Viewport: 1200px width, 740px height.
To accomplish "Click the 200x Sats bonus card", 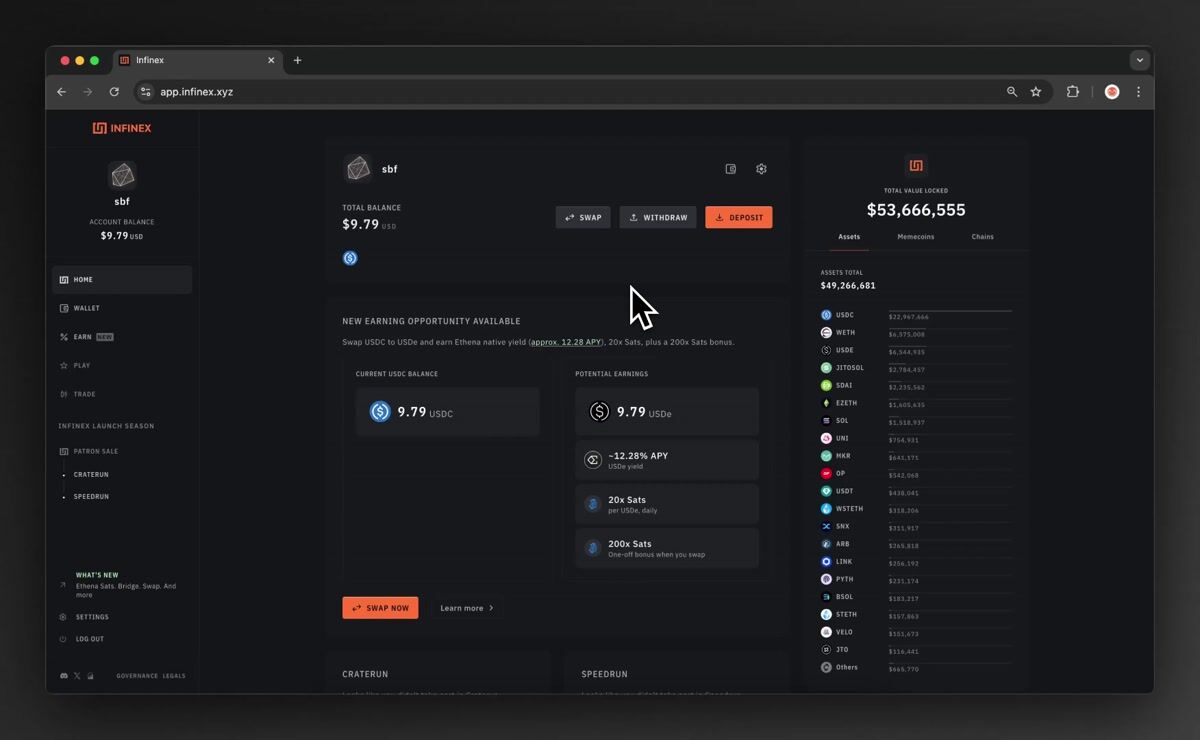I will 667,548.
